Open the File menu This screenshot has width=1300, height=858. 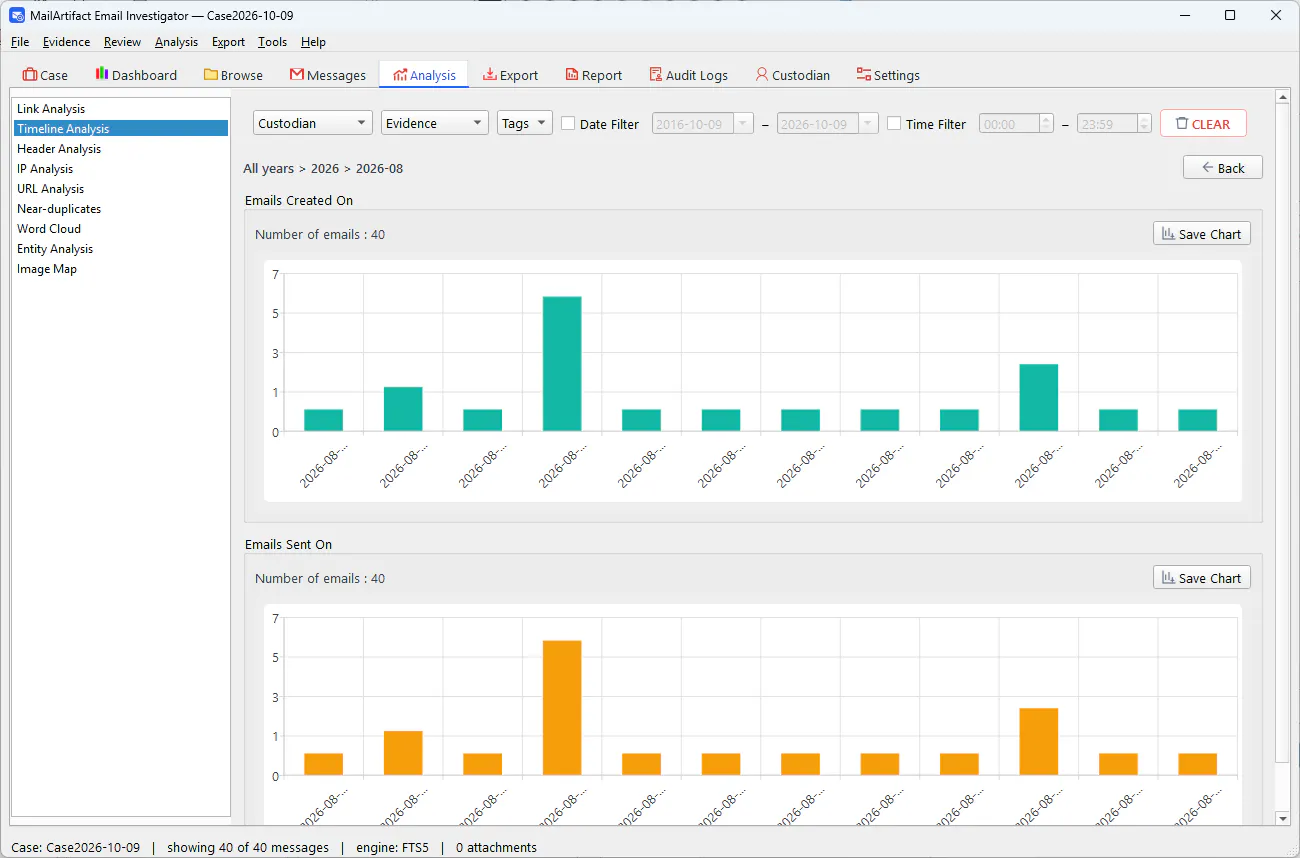(x=20, y=42)
